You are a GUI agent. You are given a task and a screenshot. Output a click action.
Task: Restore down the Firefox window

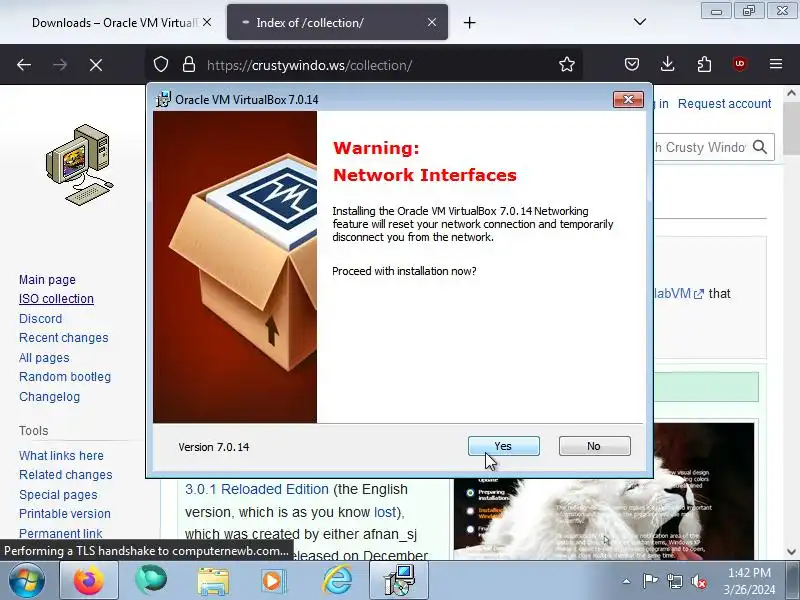748,11
